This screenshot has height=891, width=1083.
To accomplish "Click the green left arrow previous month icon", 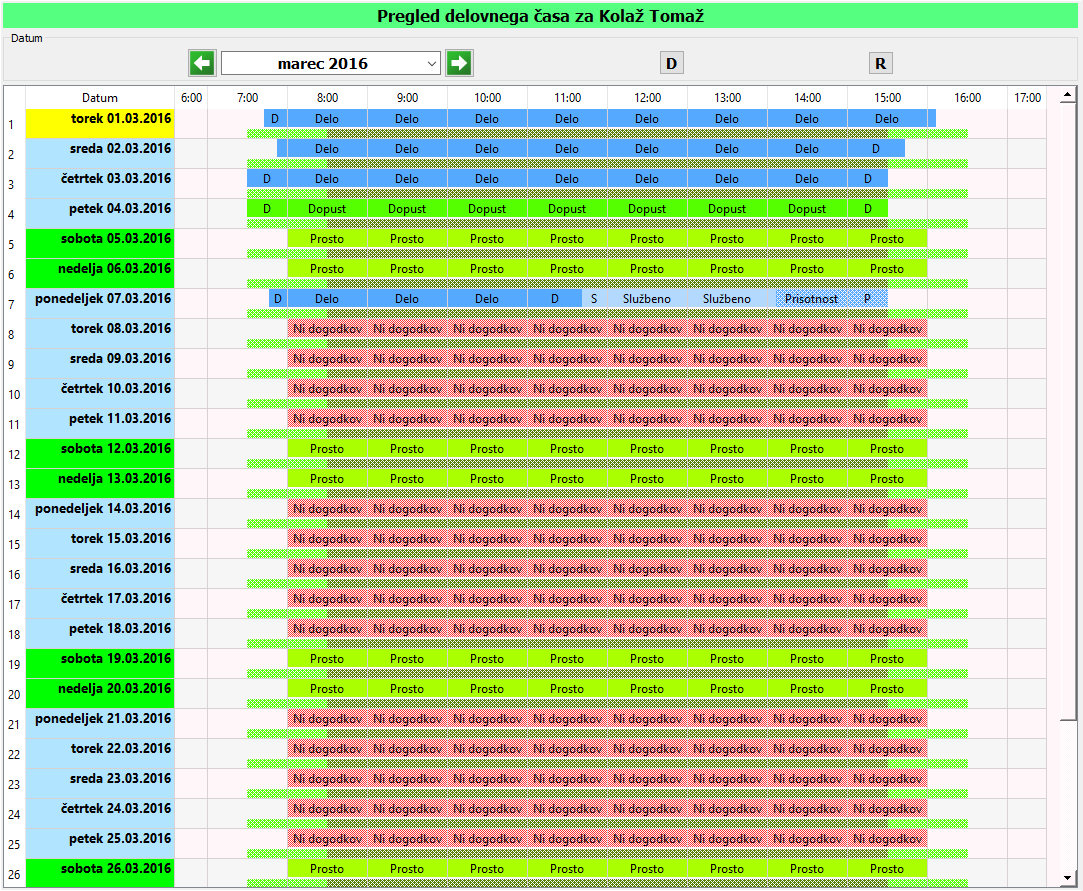I will 202,63.
